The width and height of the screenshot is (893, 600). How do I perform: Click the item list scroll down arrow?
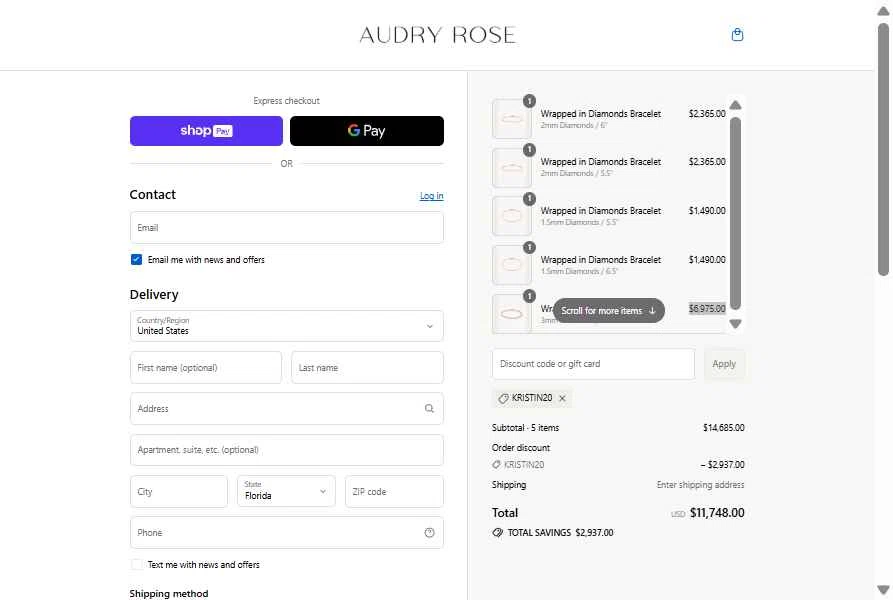coord(735,323)
